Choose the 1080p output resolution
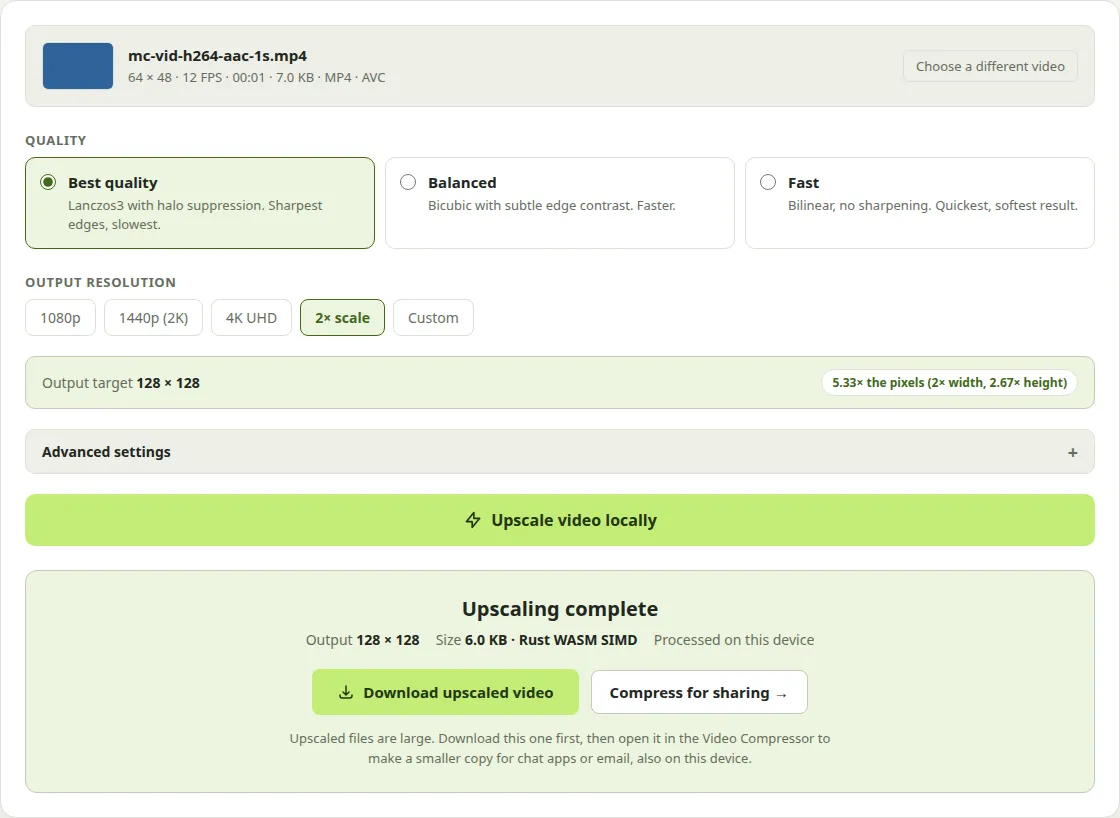The image size is (1120, 818). 61,317
